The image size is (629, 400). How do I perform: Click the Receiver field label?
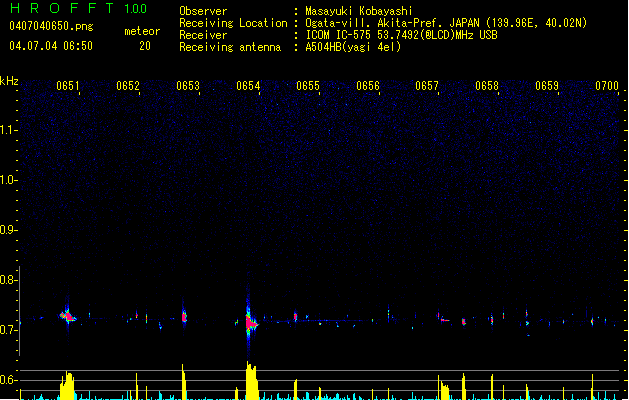(203, 35)
